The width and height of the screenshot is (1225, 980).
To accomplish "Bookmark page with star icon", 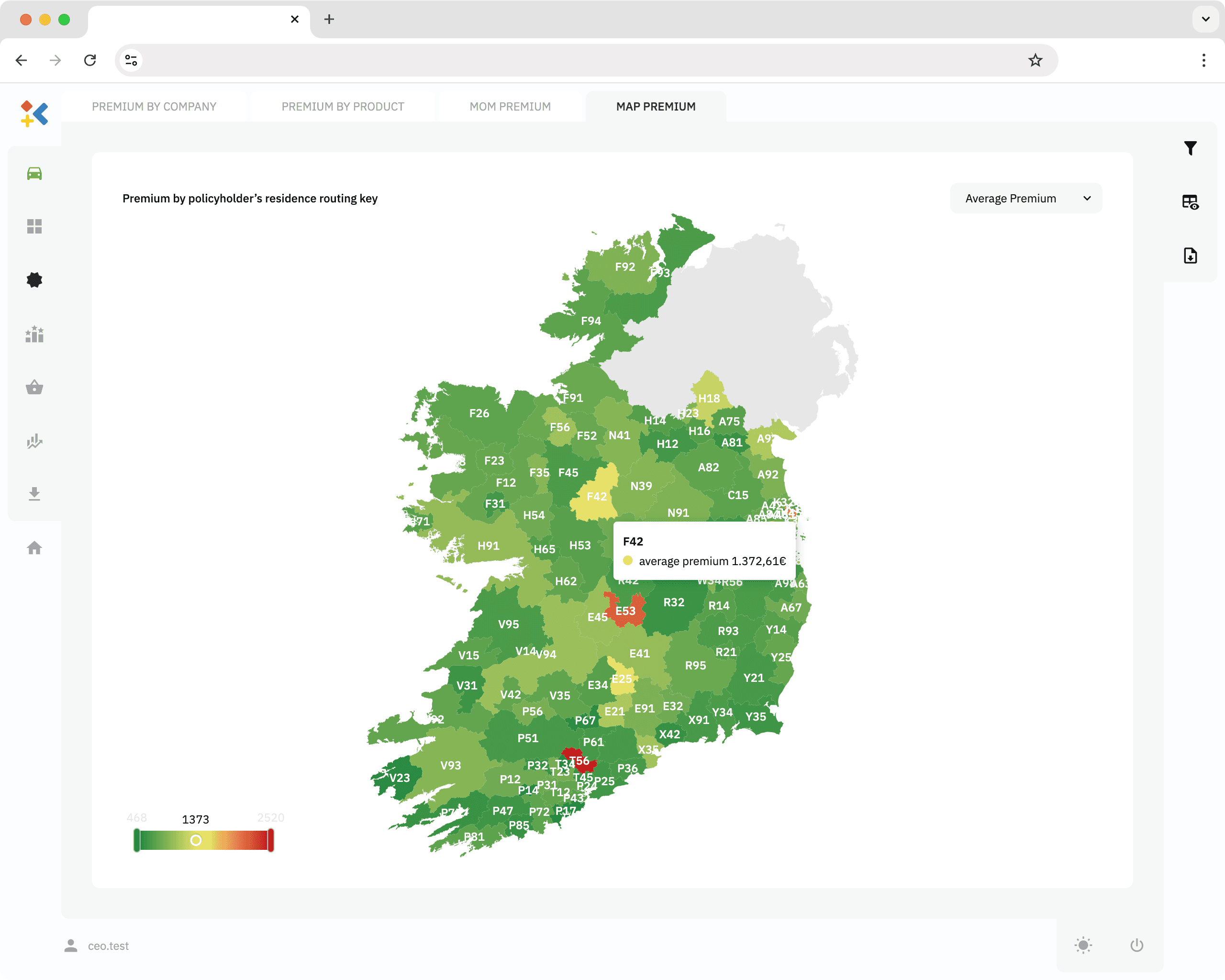I will pos(1035,60).
